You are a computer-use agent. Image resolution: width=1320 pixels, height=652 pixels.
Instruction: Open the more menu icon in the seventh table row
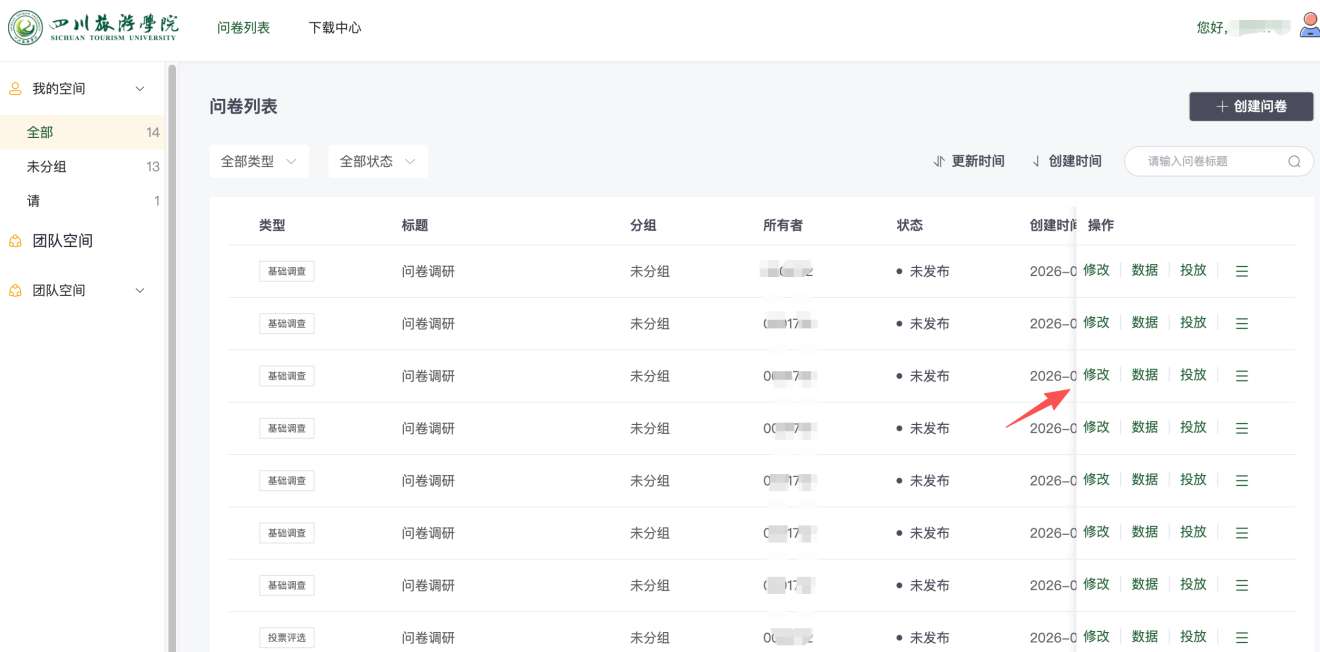pos(1242,585)
